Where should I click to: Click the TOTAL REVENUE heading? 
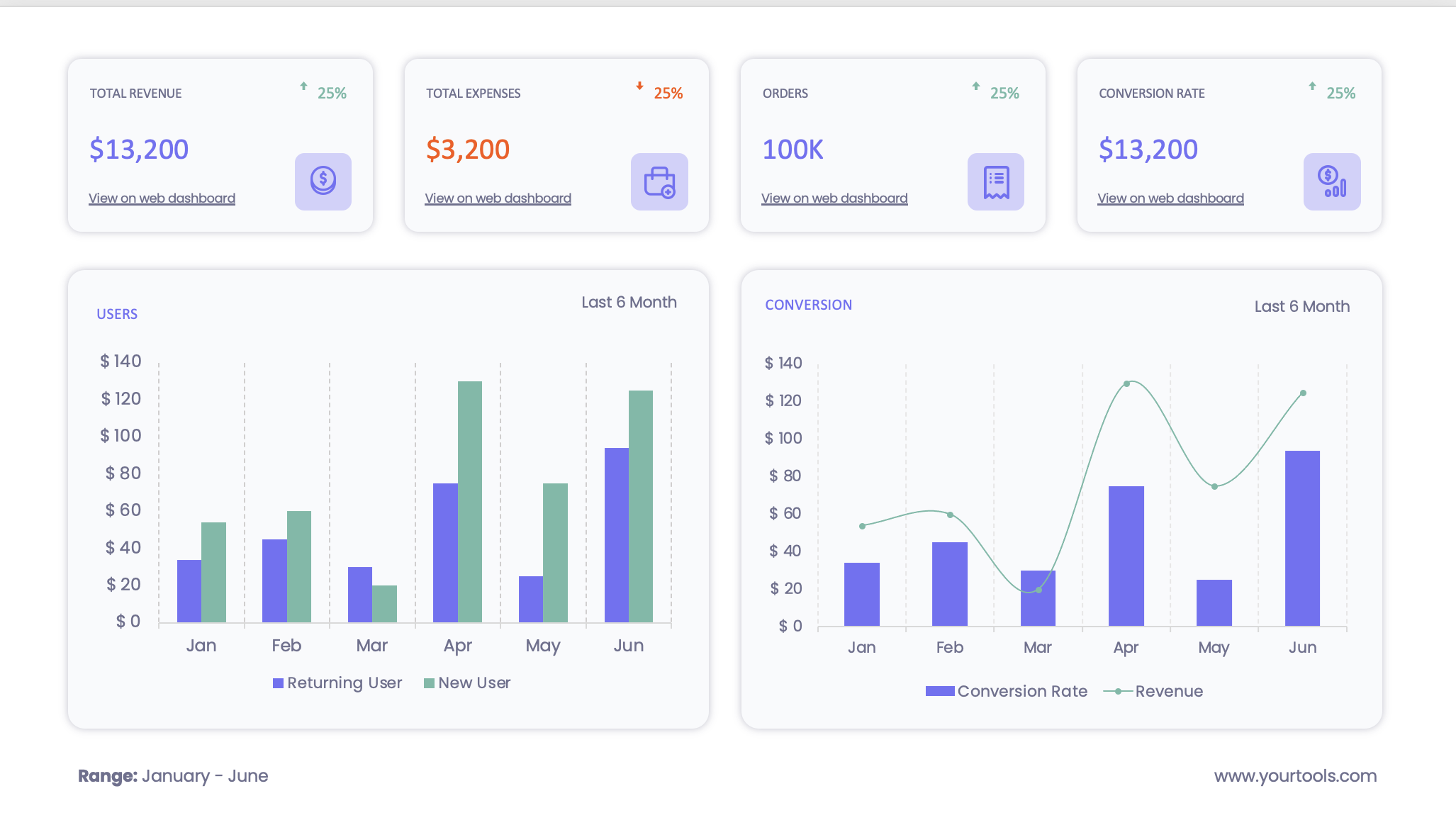point(135,94)
